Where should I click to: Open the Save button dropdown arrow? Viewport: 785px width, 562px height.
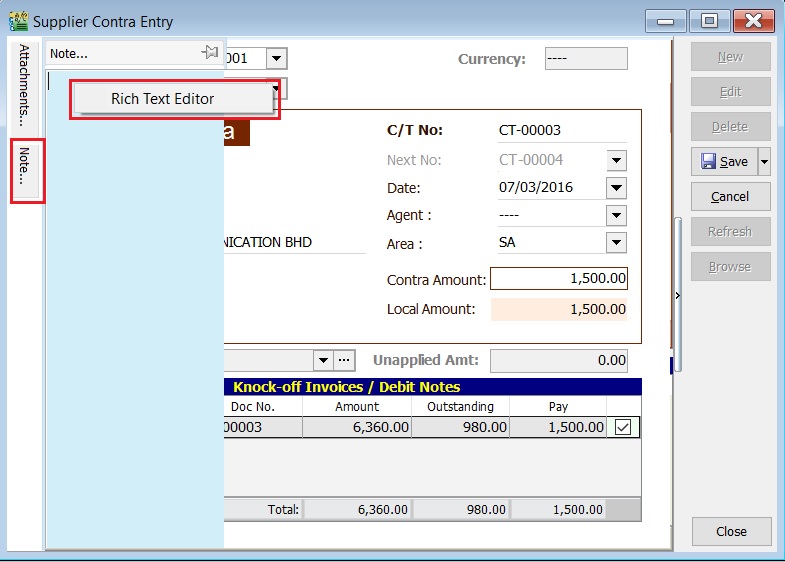(764, 161)
